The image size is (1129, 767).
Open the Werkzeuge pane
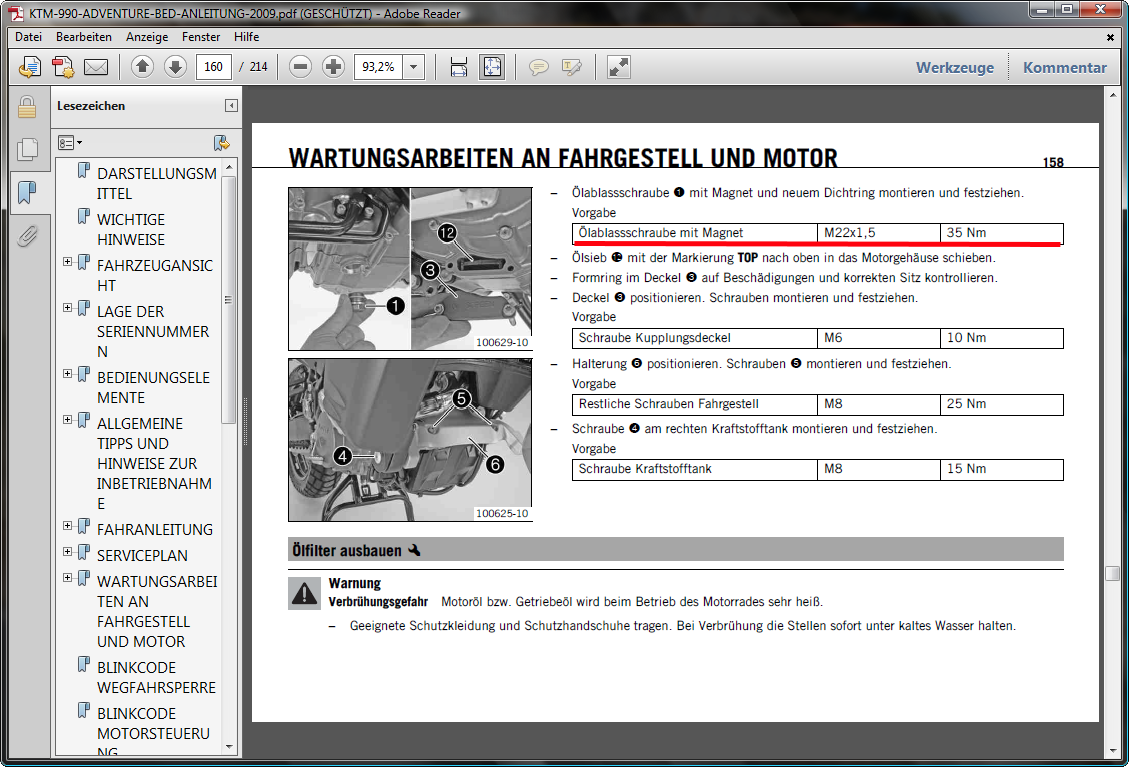955,68
